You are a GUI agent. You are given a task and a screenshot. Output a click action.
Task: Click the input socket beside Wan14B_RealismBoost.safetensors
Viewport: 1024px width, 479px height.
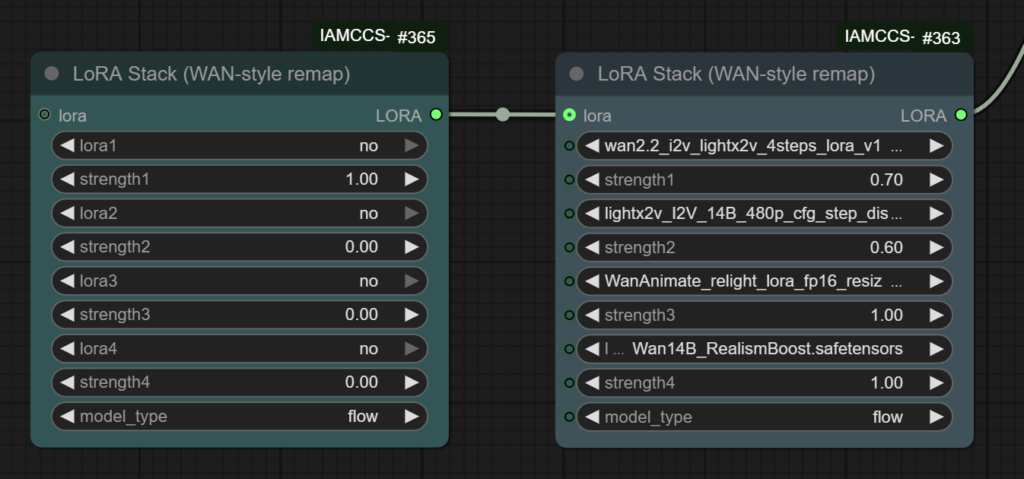tap(569, 349)
